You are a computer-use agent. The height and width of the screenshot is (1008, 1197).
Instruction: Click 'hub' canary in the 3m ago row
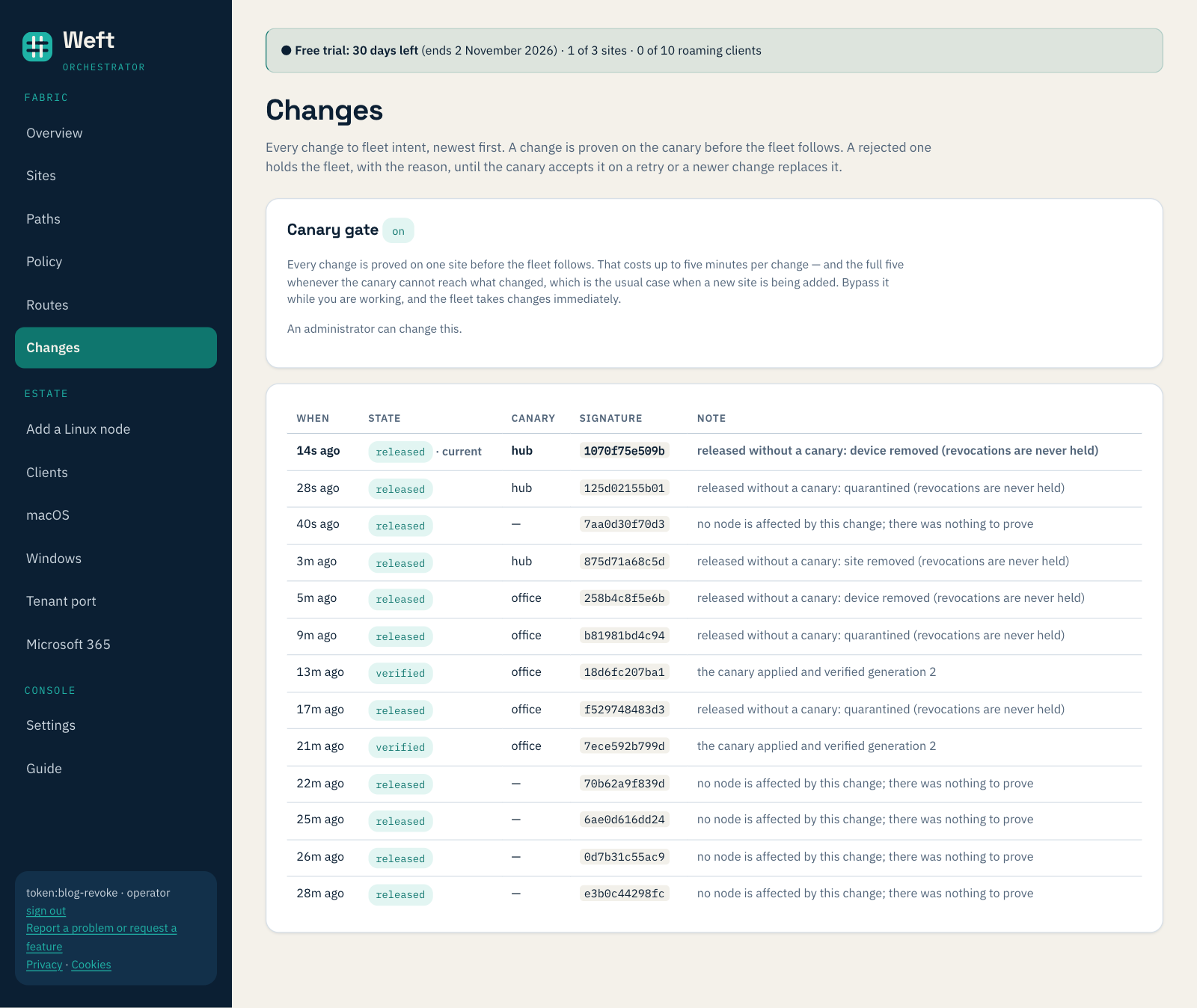521,562
